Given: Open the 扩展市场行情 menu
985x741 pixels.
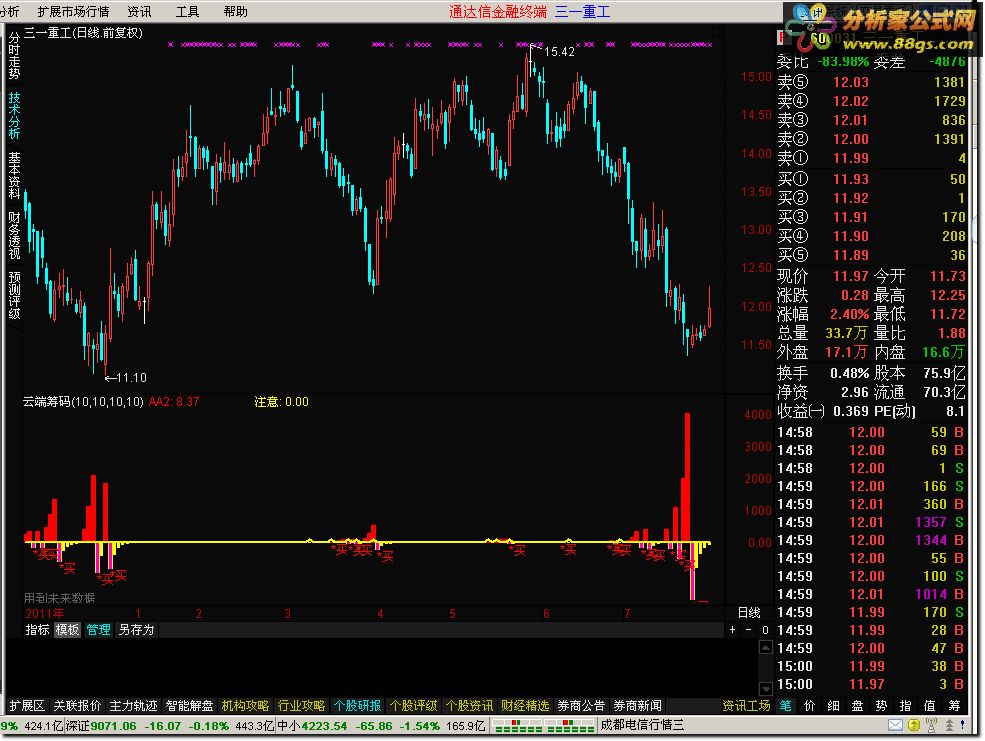Looking at the screenshot, I should pyautogui.click(x=73, y=11).
